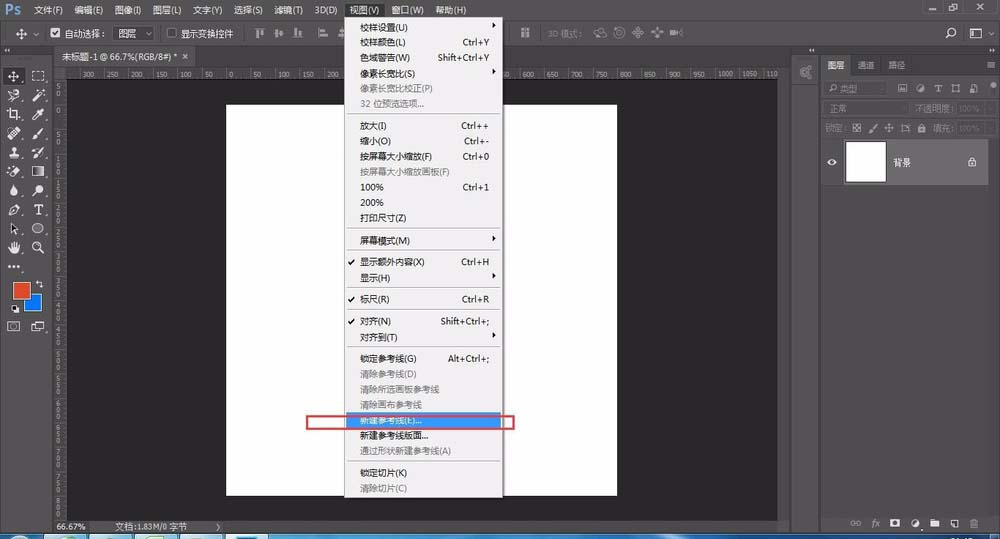Select the Rectangular Marquee tool
Screen dimensions: 1000x539
[x=39, y=76]
